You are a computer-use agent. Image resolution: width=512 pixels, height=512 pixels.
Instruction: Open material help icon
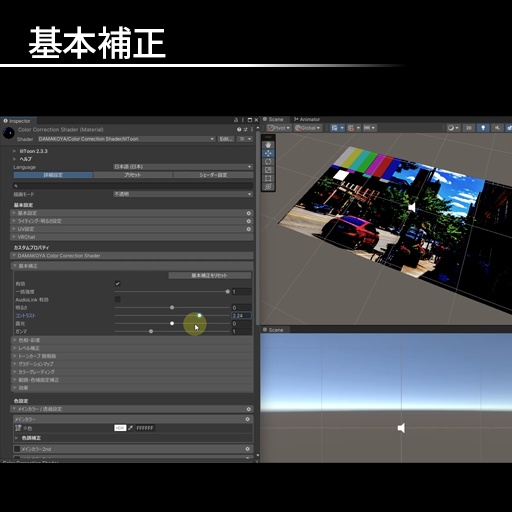click(x=239, y=129)
